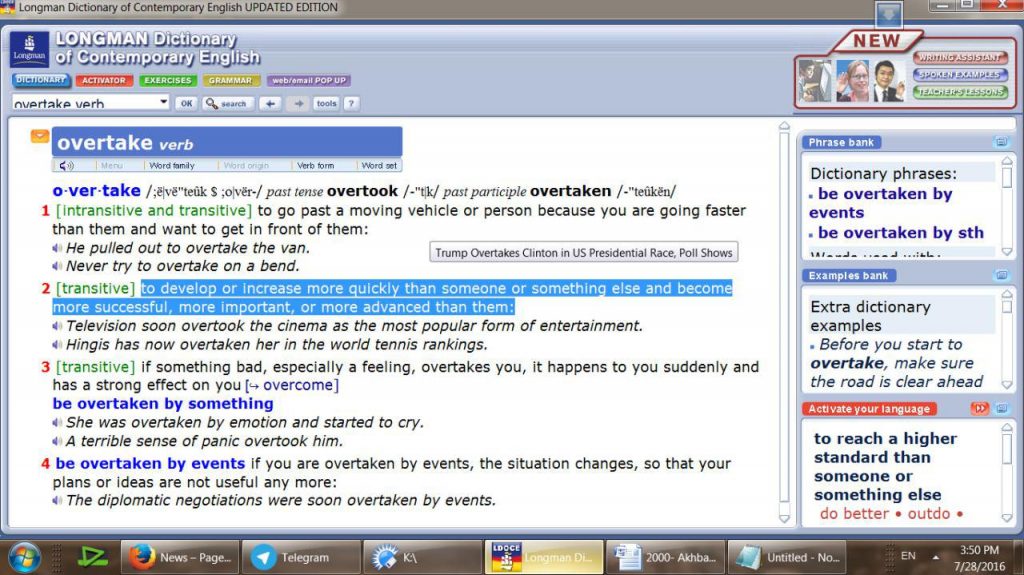The width and height of the screenshot is (1024, 575).
Task: Play audio for 'She was overtaken by emotion' example
Action: pyautogui.click(x=57, y=423)
